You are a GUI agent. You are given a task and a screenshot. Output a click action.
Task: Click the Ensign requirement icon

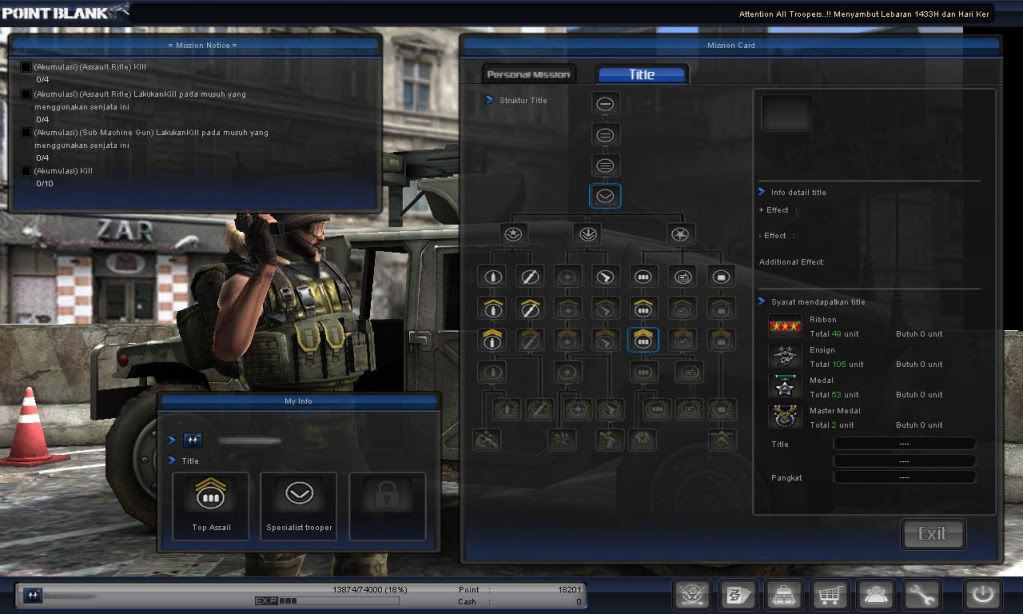(x=784, y=356)
